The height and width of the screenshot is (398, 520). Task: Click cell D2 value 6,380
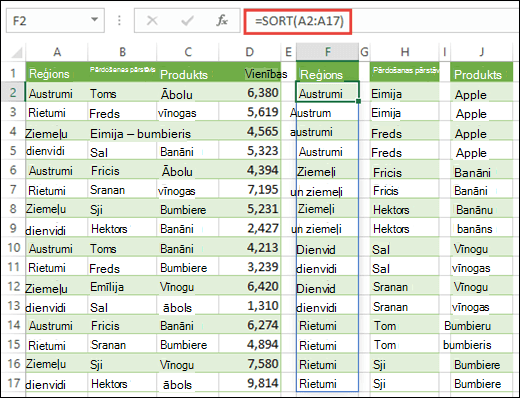click(x=249, y=92)
